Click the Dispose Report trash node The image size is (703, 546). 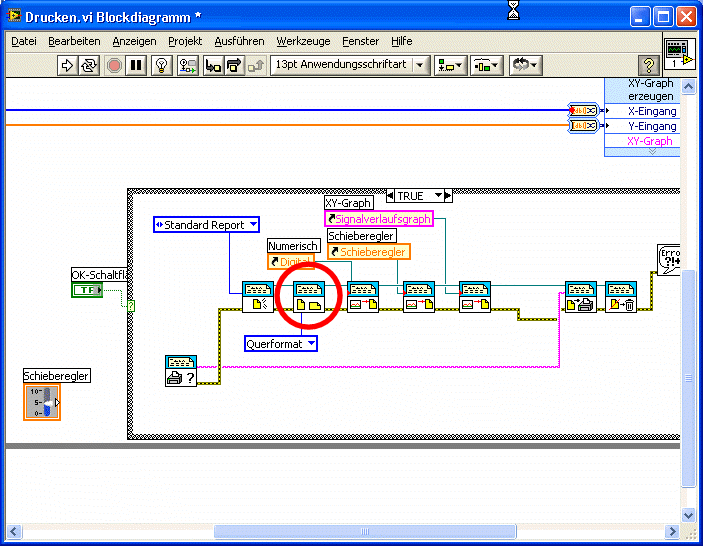[x=620, y=296]
